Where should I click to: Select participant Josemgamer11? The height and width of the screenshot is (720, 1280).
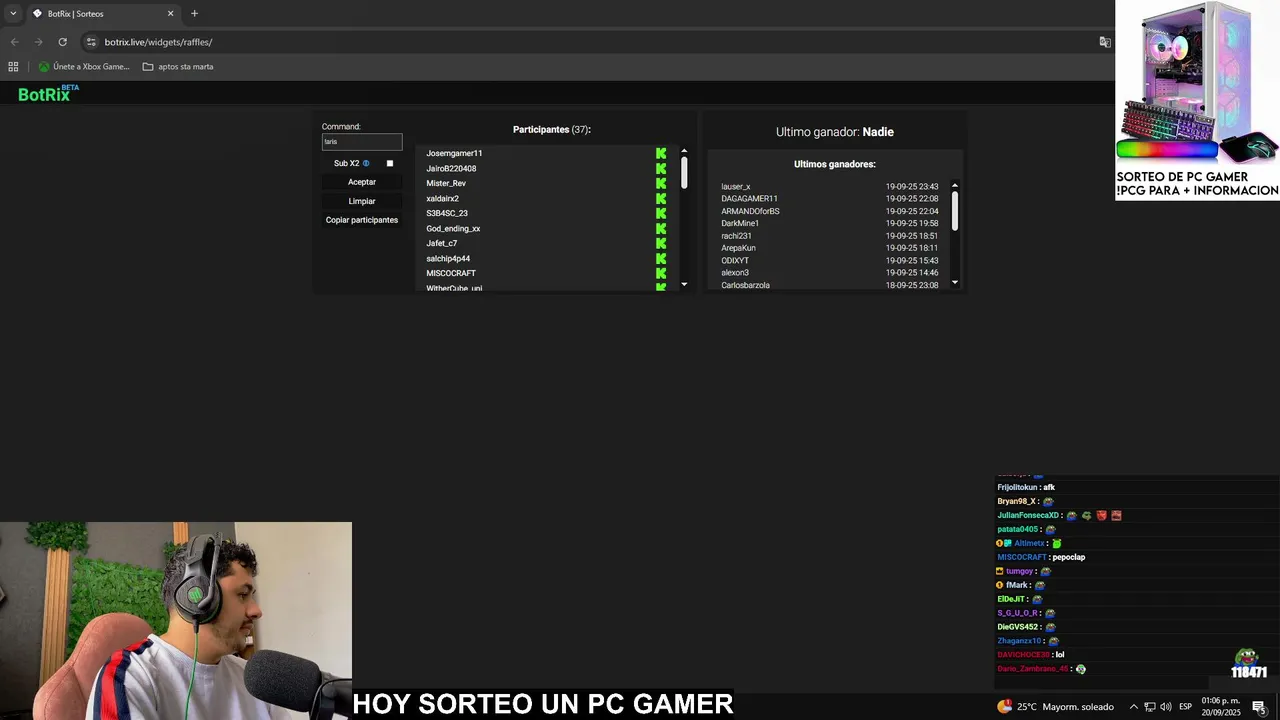coord(454,153)
